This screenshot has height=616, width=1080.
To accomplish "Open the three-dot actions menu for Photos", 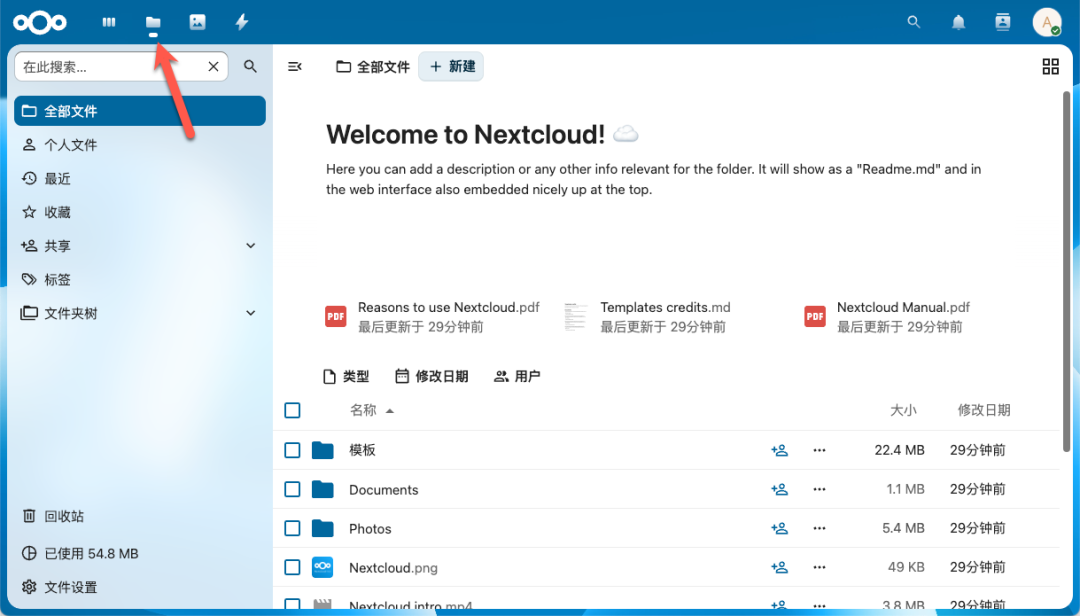I will 819,528.
